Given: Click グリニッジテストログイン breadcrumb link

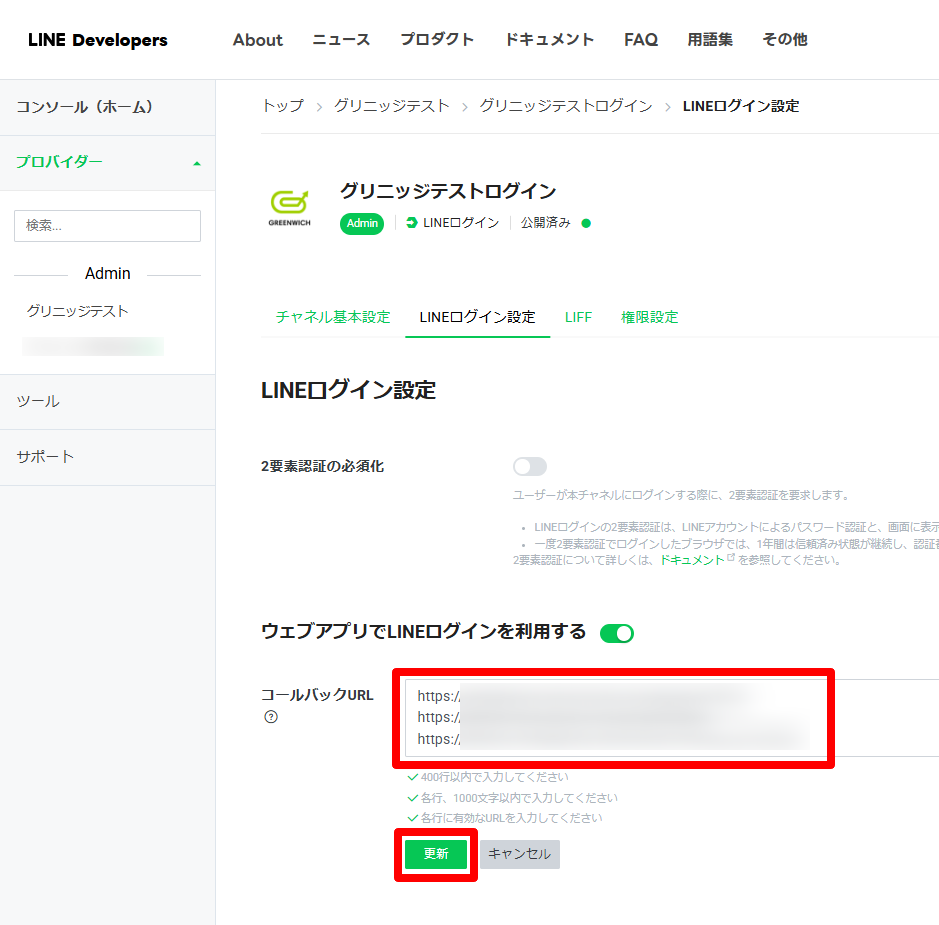Looking at the screenshot, I should pyautogui.click(x=566, y=106).
